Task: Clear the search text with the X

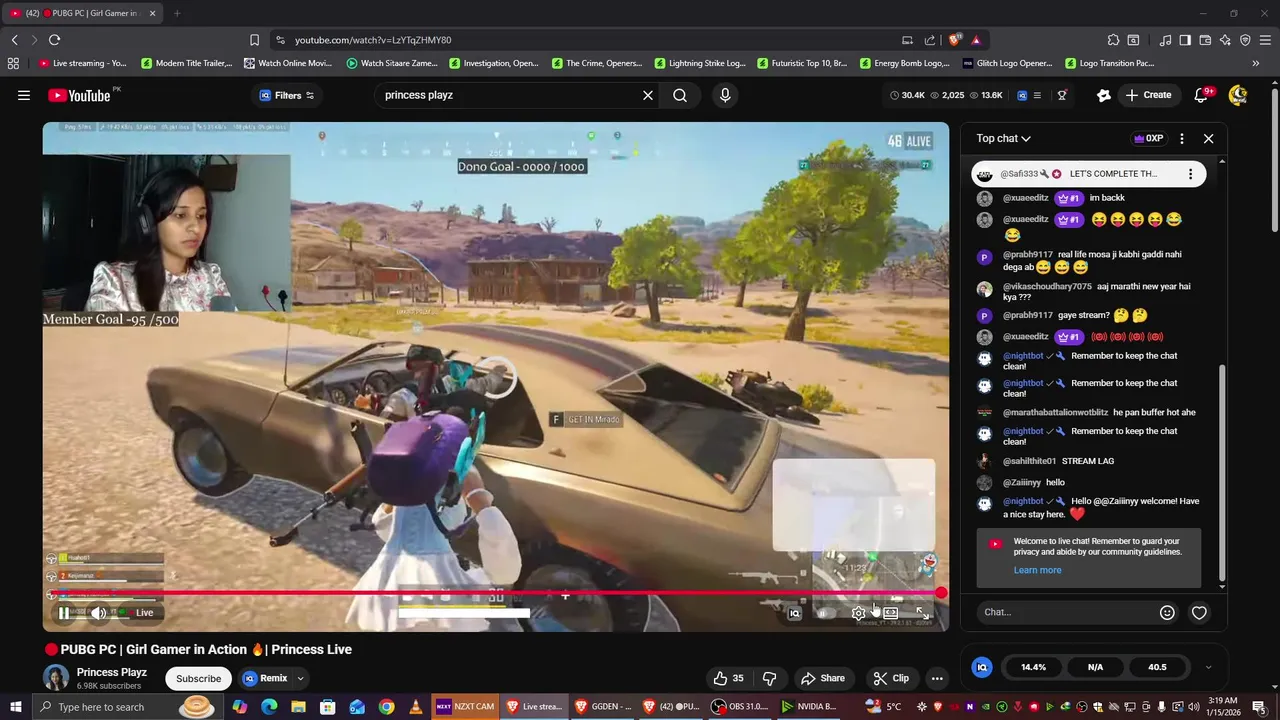Action: (648, 96)
